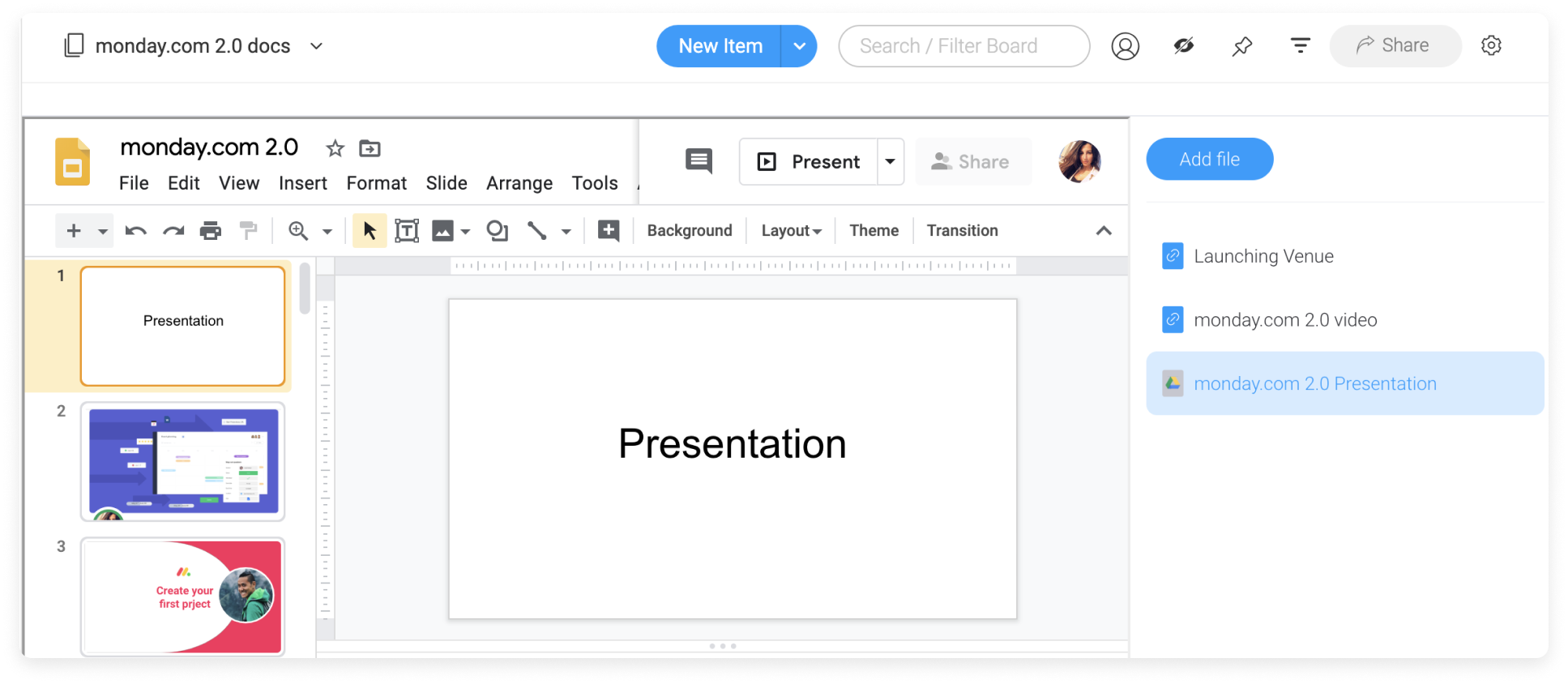
Task: Click the paint format icon
Action: [x=249, y=231]
